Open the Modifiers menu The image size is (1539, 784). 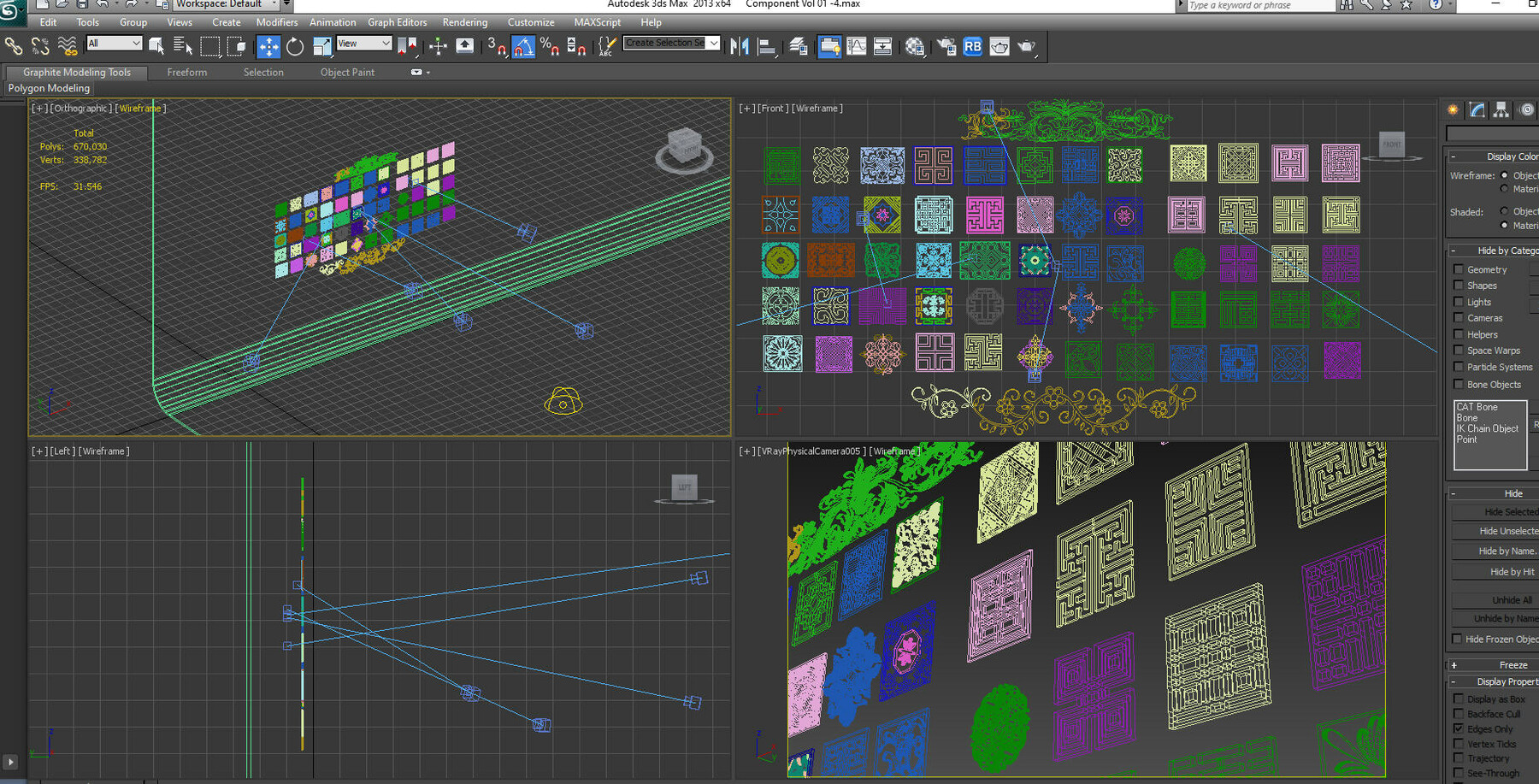277,22
